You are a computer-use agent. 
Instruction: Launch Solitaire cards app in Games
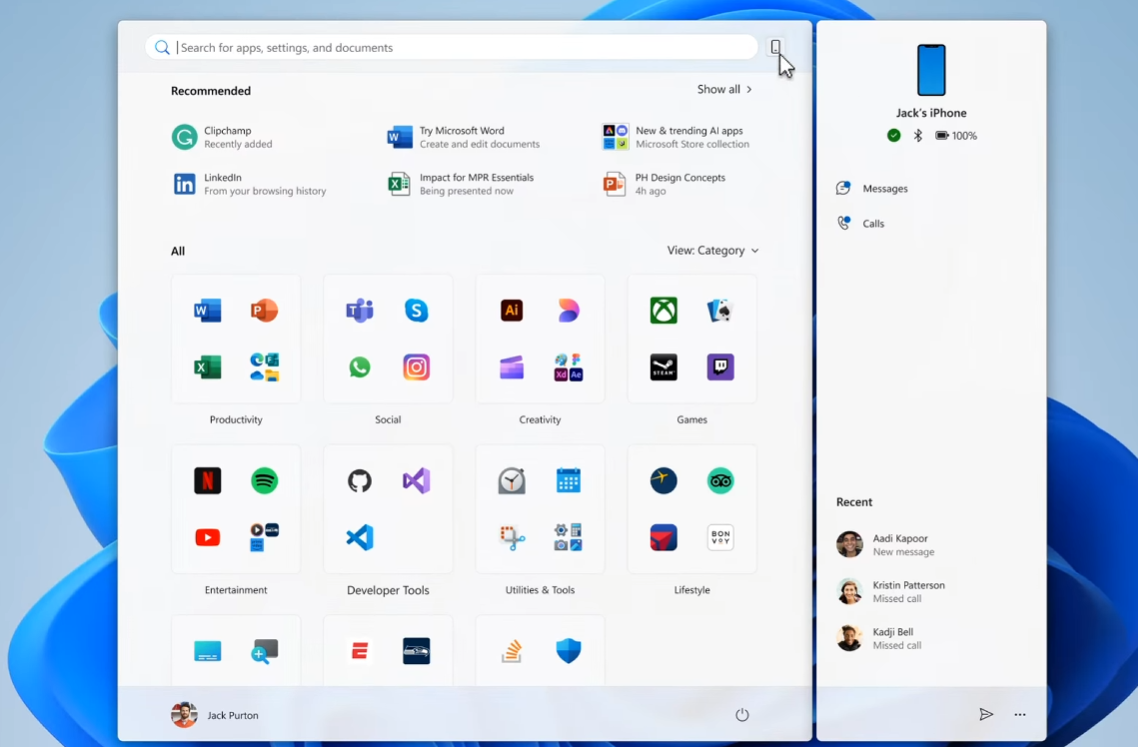(720, 311)
